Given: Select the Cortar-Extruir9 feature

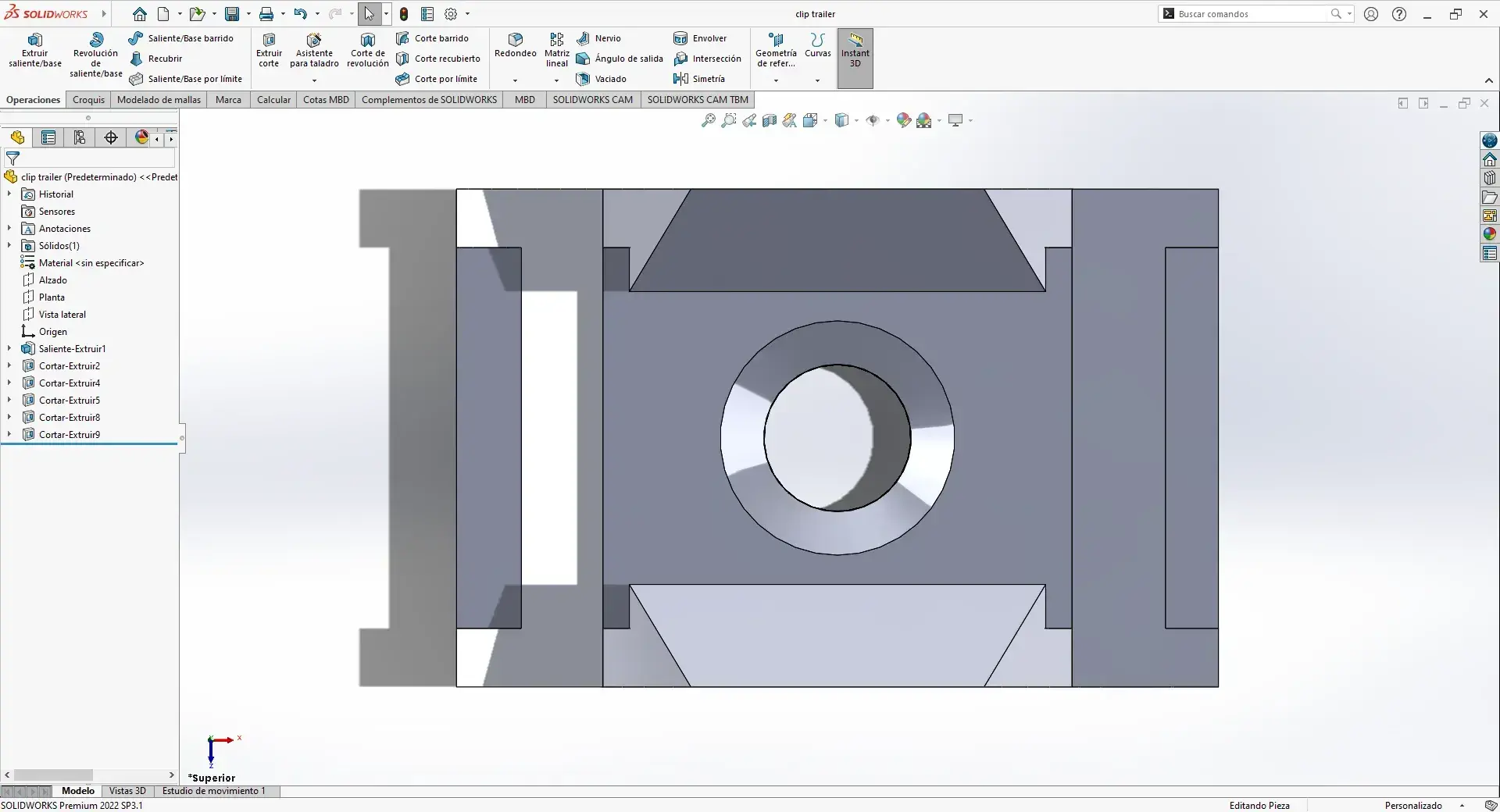Looking at the screenshot, I should (70, 435).
